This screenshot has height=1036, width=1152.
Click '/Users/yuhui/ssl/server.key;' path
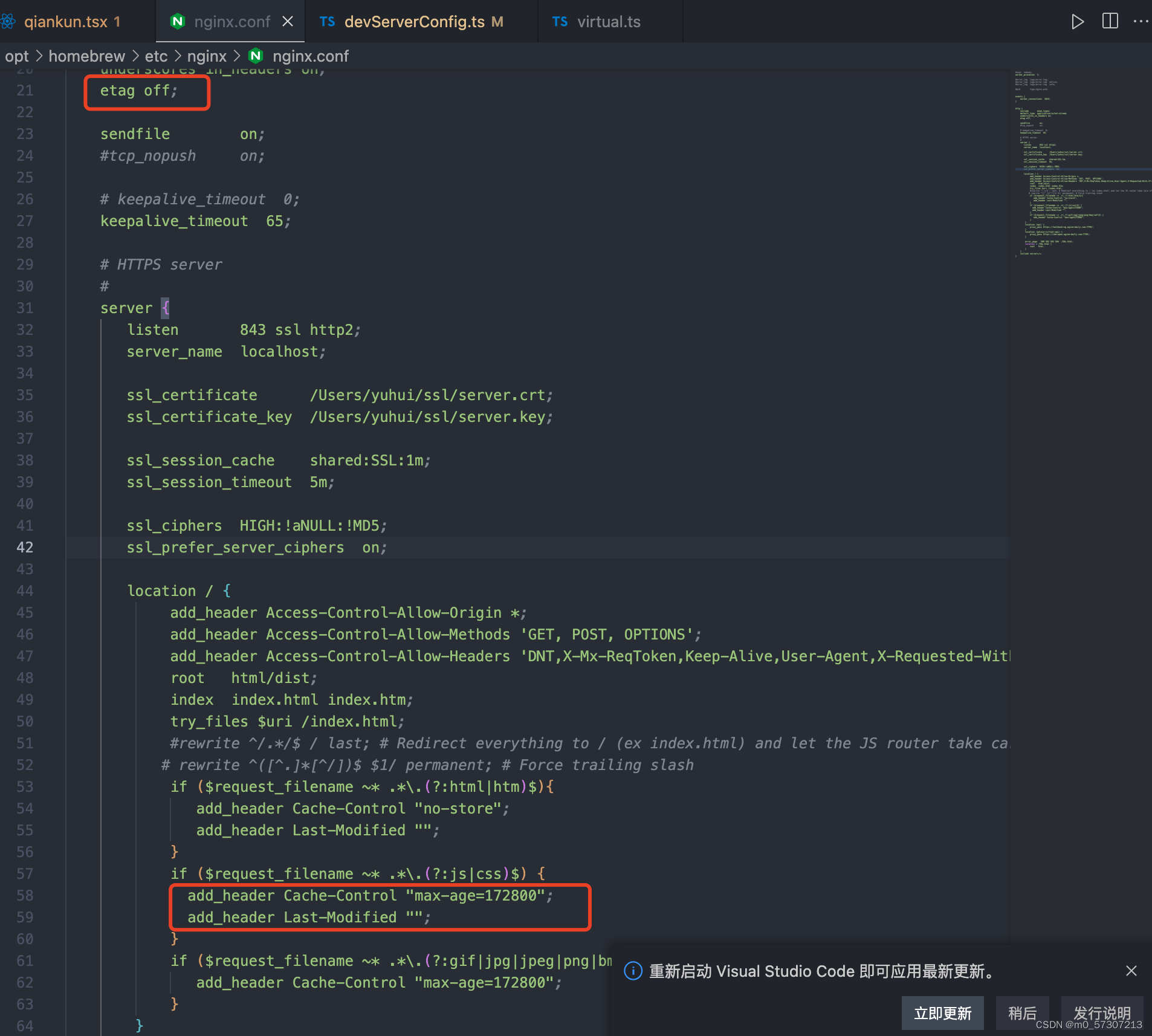(x=432, y=417)
